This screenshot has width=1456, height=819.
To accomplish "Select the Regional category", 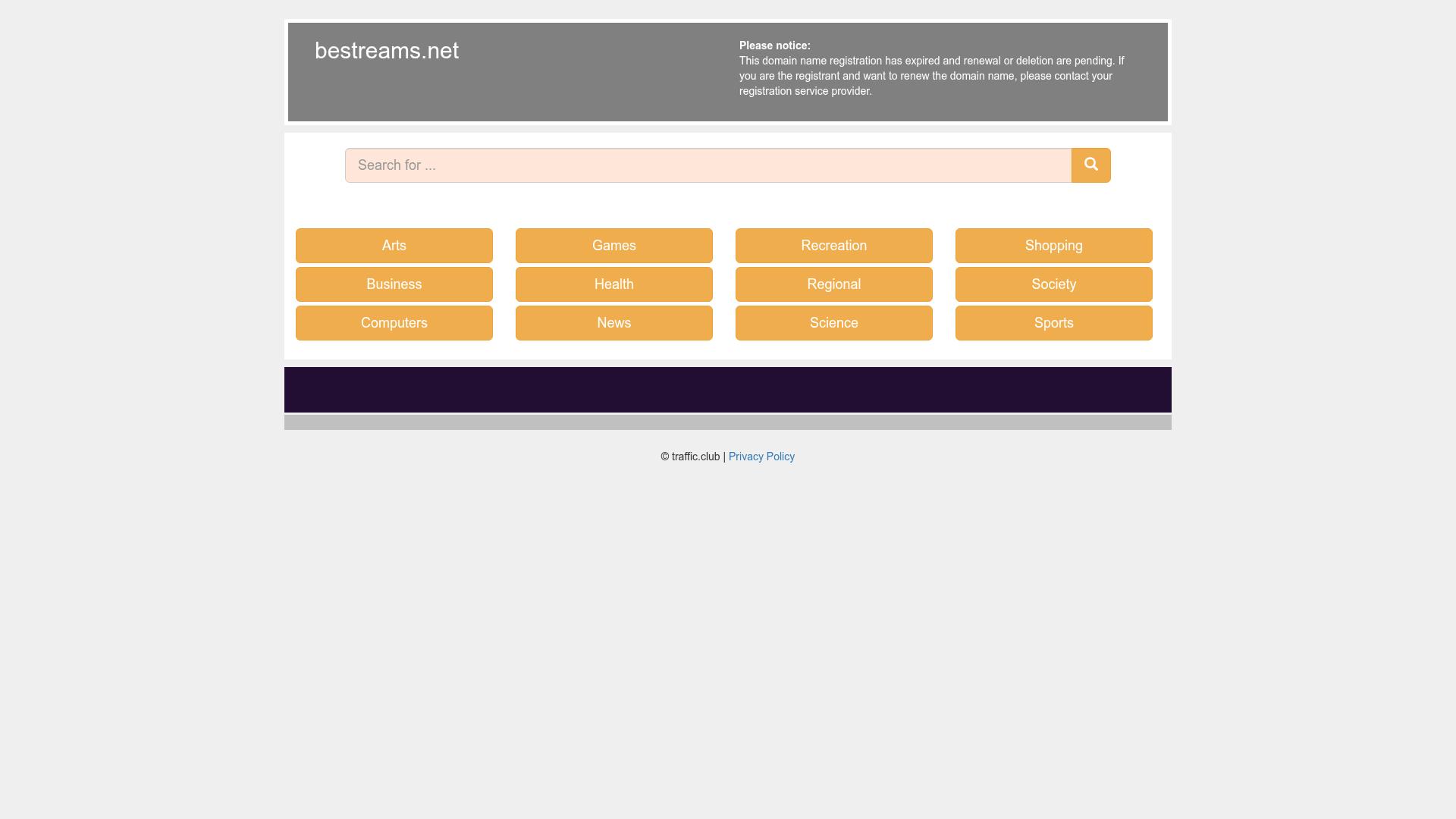I will (x=833, y=284).
